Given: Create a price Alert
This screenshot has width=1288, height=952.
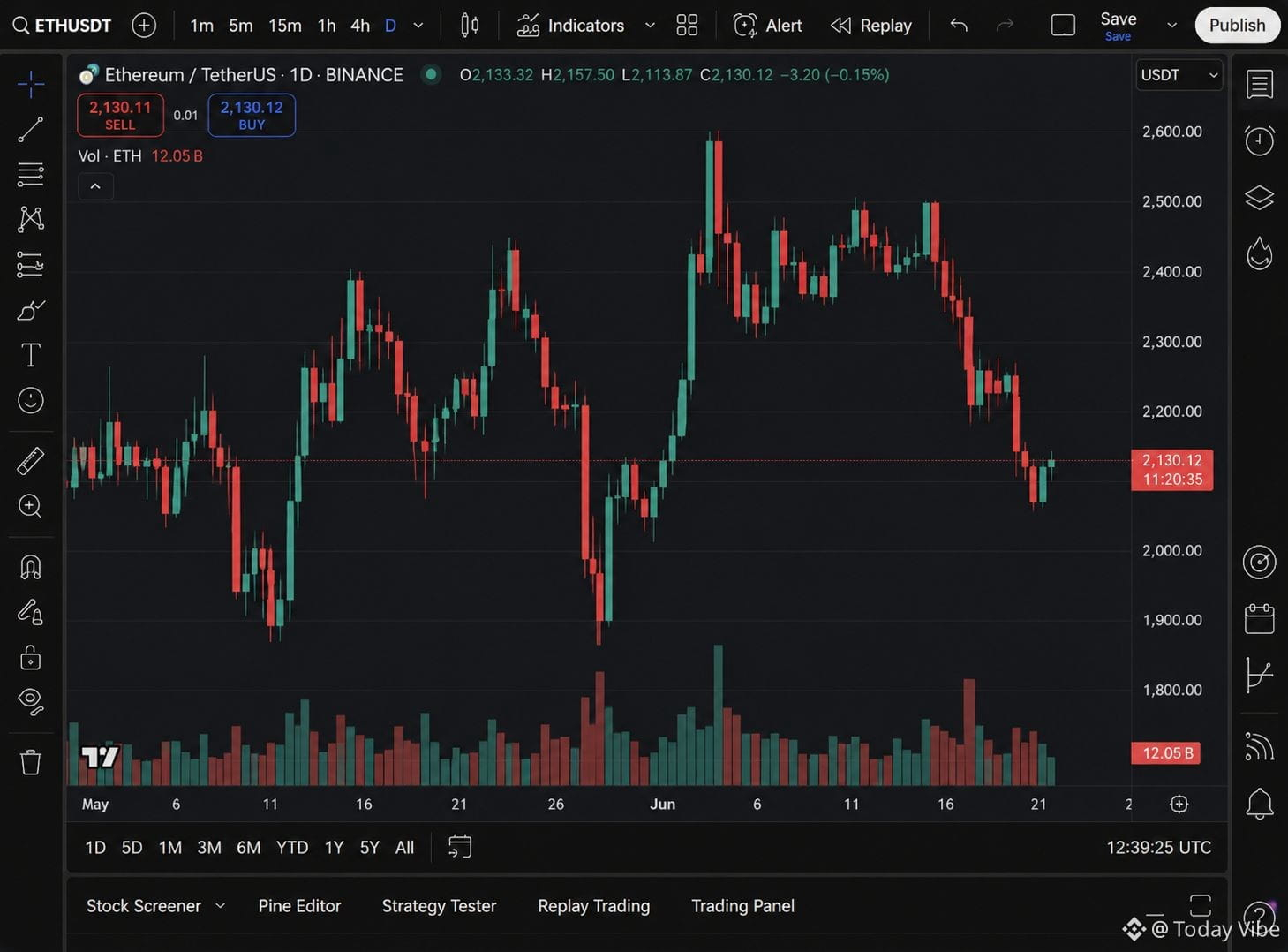Looking at the screenshot, I should (767, 26).
